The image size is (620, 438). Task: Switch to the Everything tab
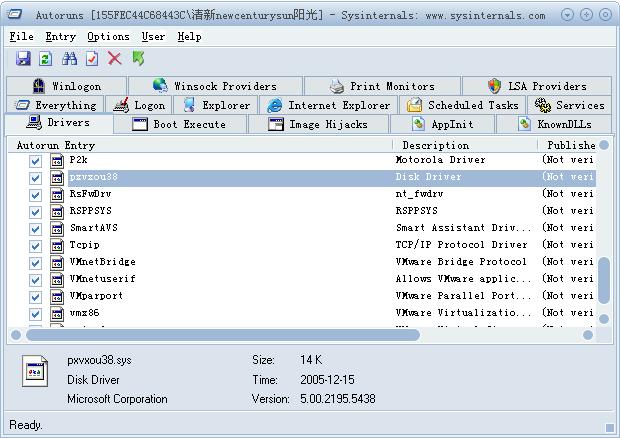55,105
